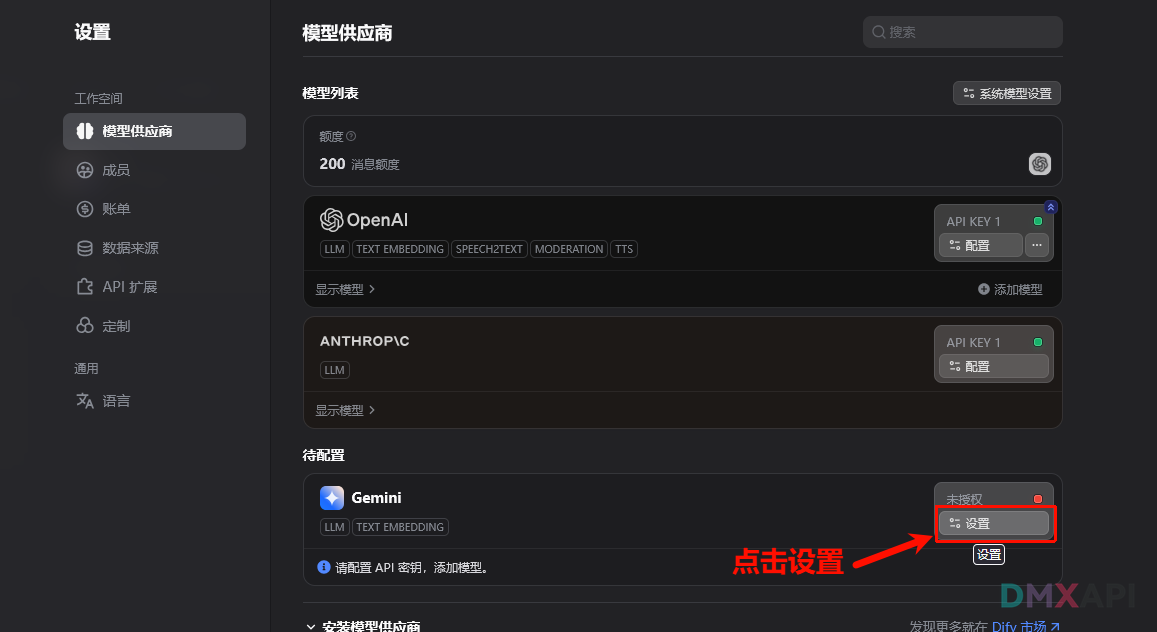Click the 搜索 input field
This screenshot has width=1157, height=632.
click(962, 32)
